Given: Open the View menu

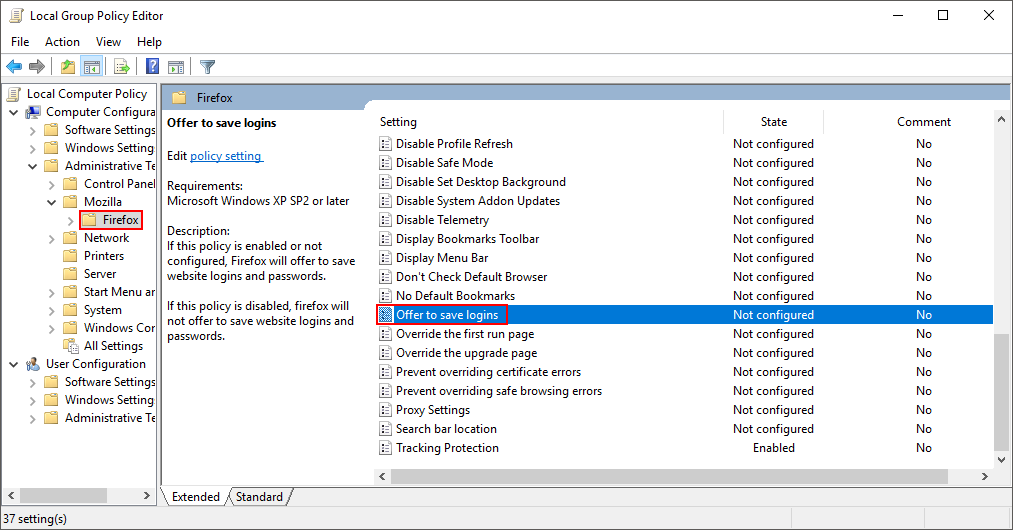Looking at the screenshot, I should [x=108, y=41].
